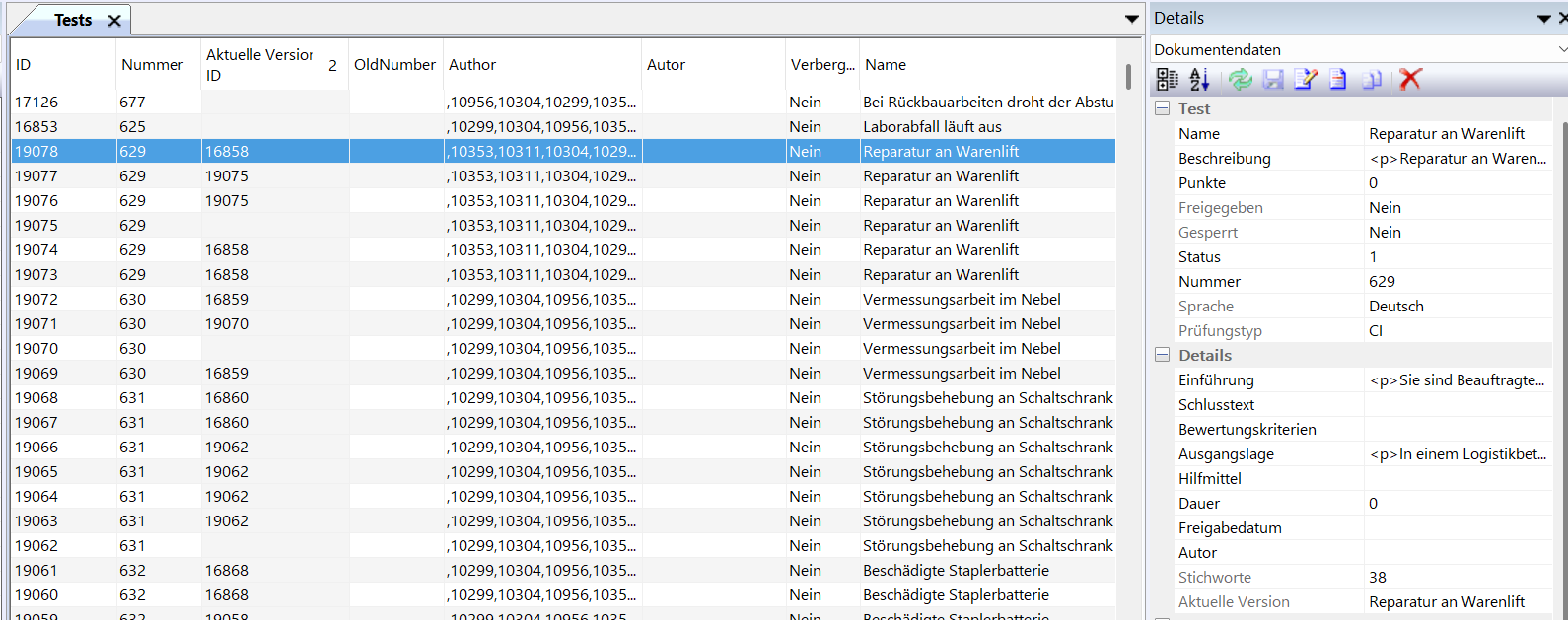
Task: Select row with ID 19077
Action: tap(563, 175)
